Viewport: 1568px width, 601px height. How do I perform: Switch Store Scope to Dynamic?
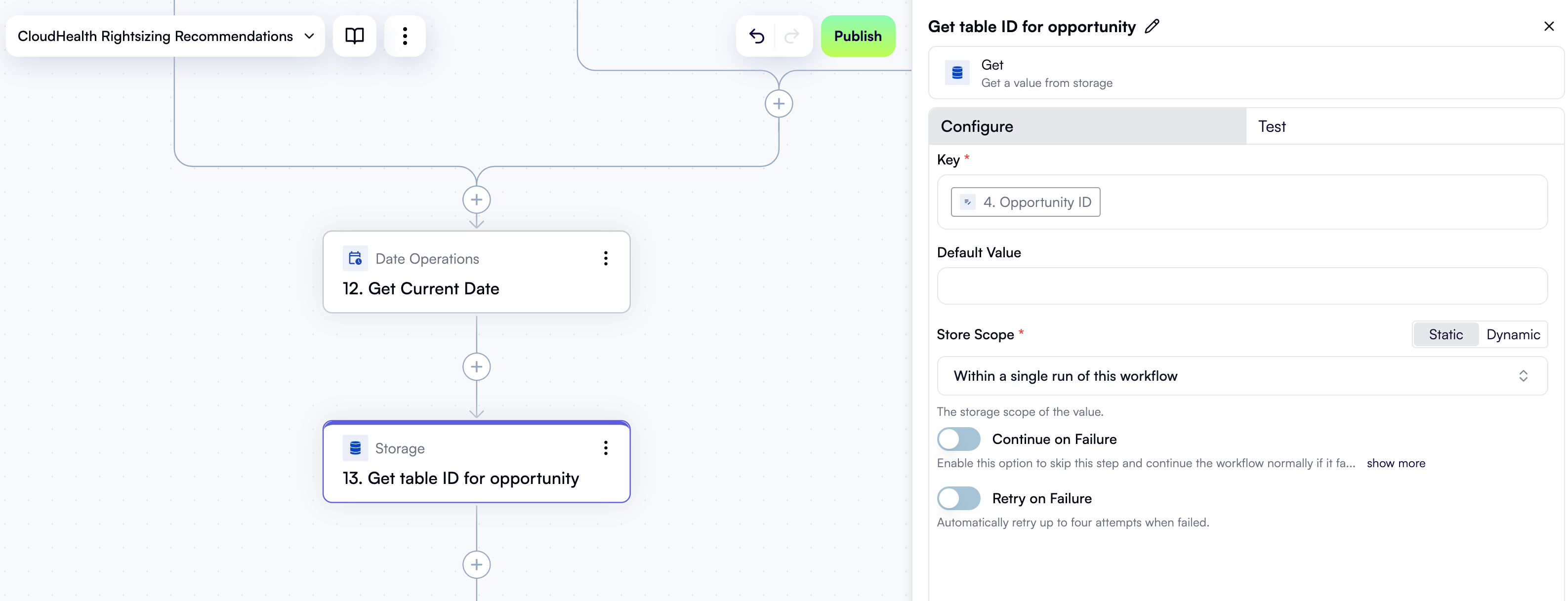(1514, 334)
